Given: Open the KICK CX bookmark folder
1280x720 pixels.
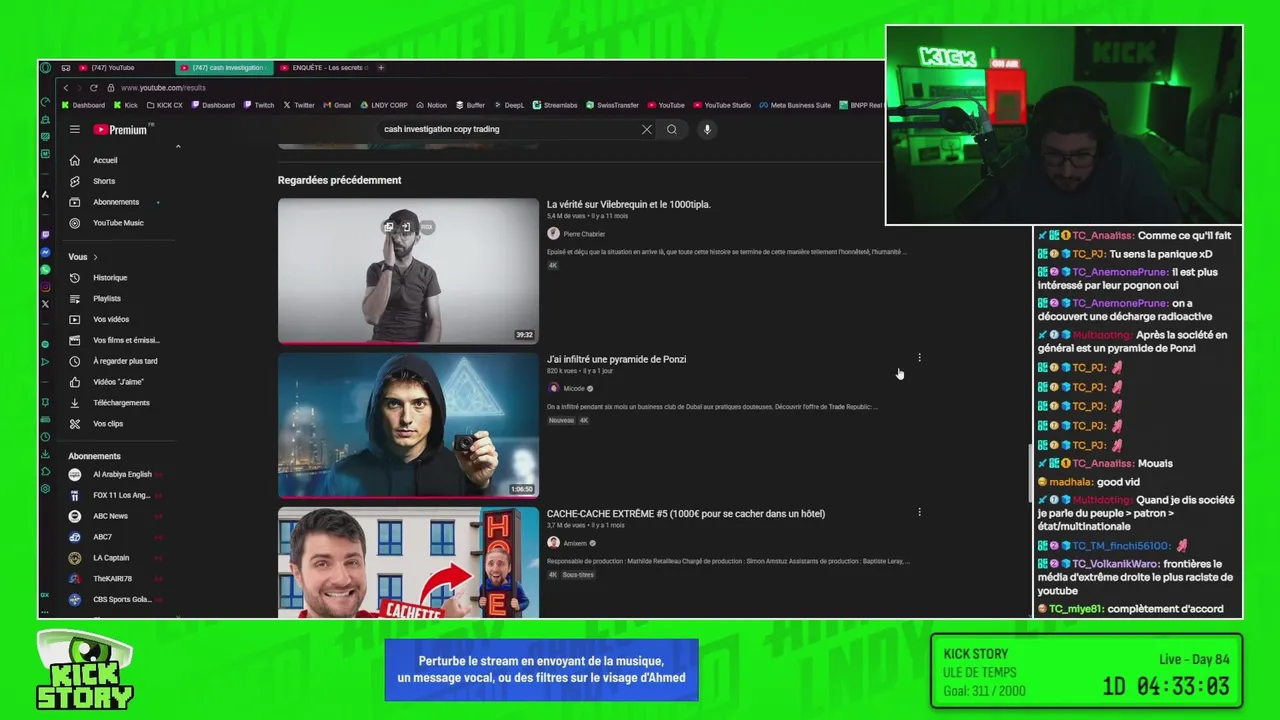Looking at the screenshot, I should (x=165, y=105).
